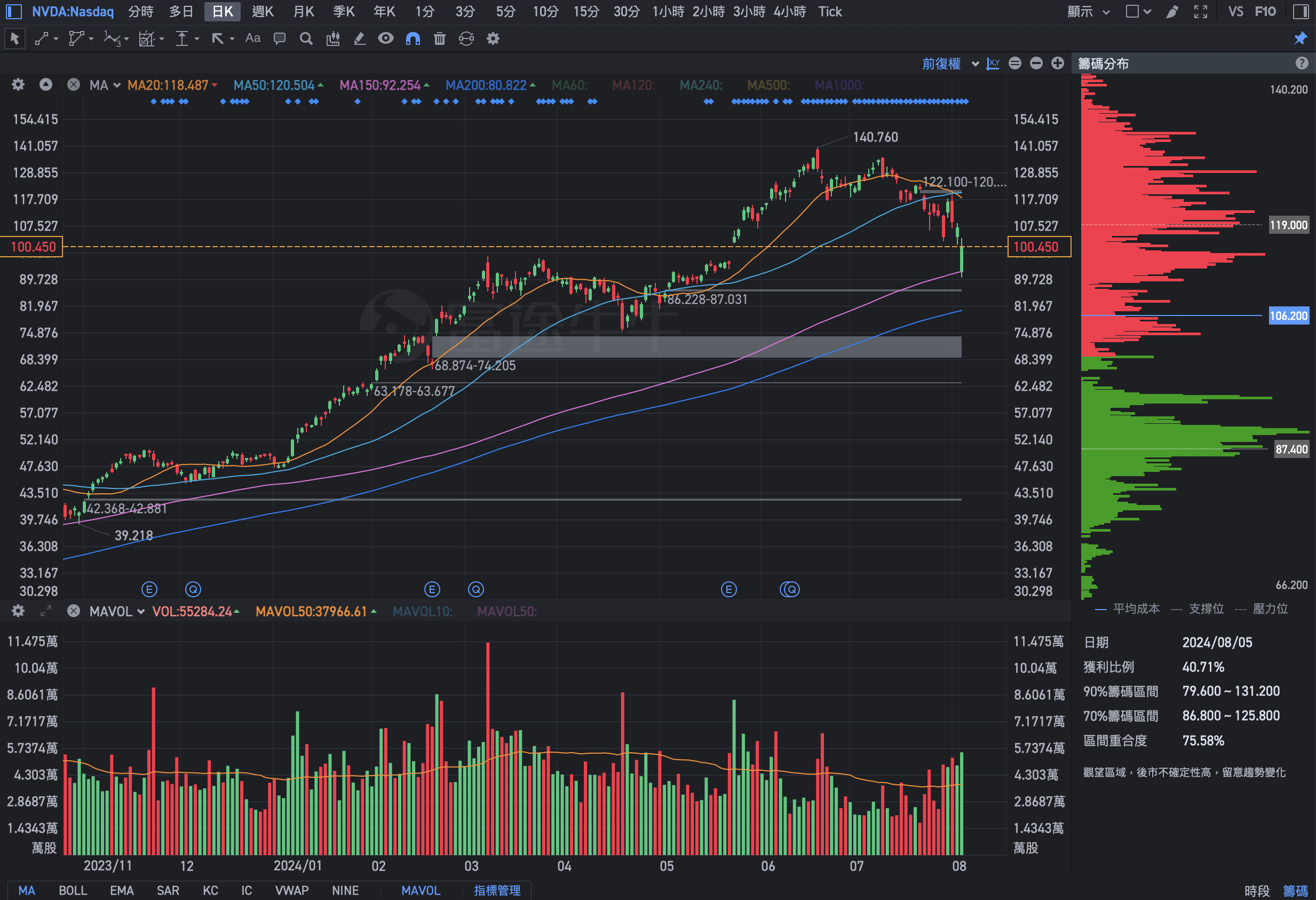This screenshot has width=1316, height=900.
Task: Click the magnet snap tool icon
Action: (413, 38)
